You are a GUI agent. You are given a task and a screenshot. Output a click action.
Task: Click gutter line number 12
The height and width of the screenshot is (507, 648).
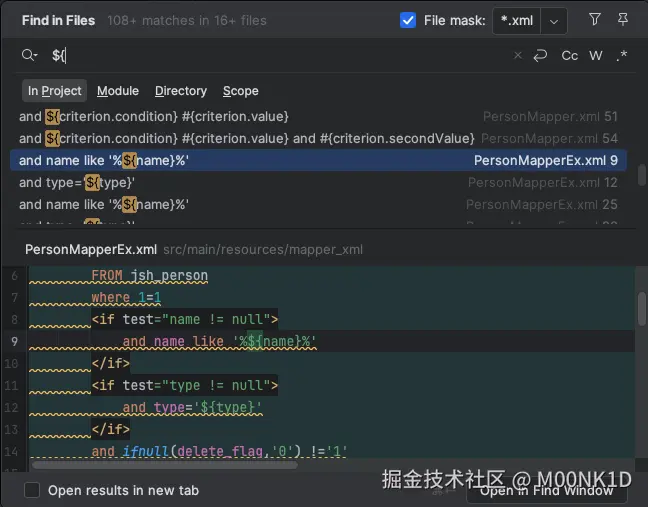[11, 407]
